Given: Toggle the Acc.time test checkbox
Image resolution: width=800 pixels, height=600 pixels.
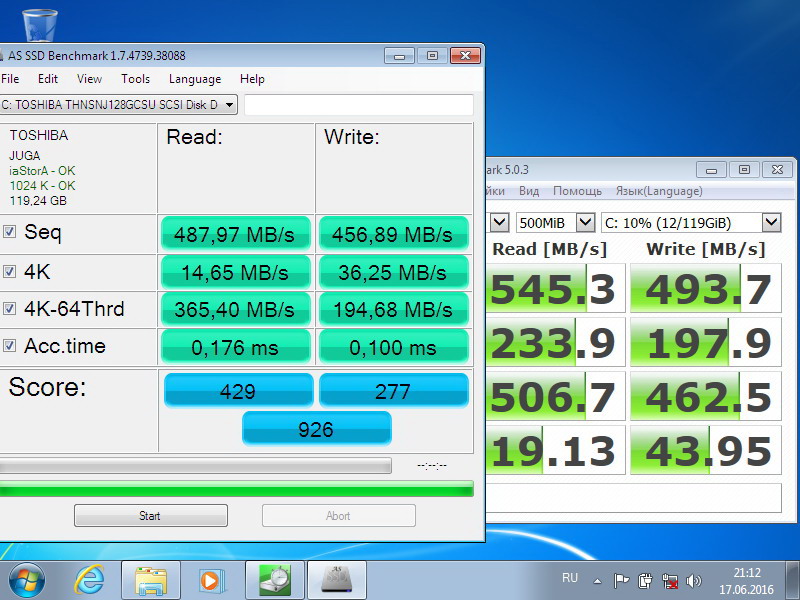Looking at the screenshot, I should point(9,345).
